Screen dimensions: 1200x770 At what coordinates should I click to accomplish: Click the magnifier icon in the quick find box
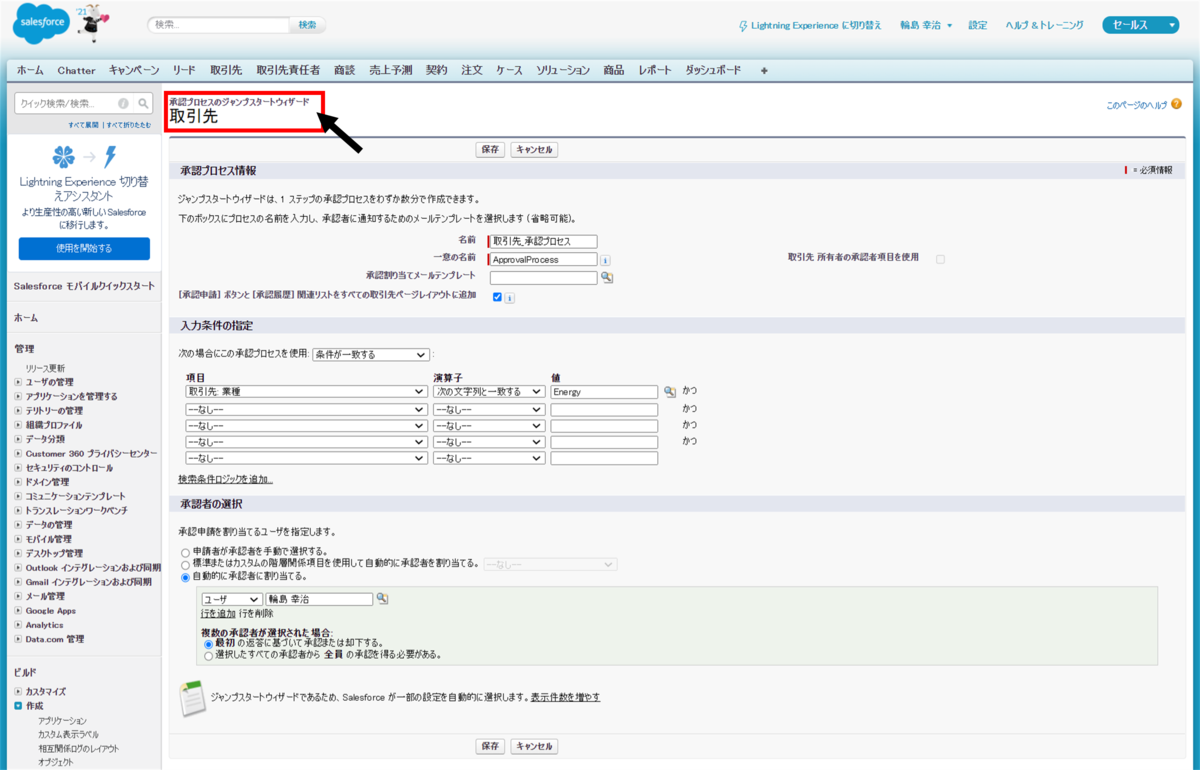tap(144, 103)
